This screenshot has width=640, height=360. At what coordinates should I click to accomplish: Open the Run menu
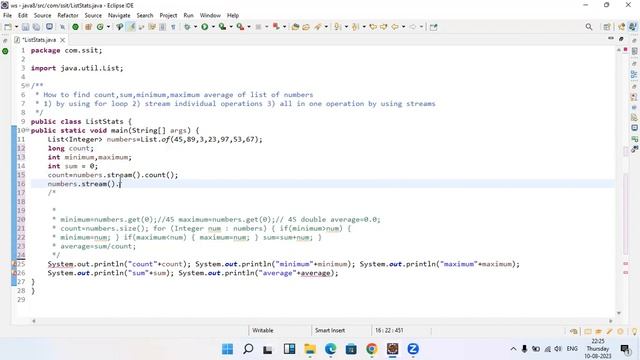point(189,16)
